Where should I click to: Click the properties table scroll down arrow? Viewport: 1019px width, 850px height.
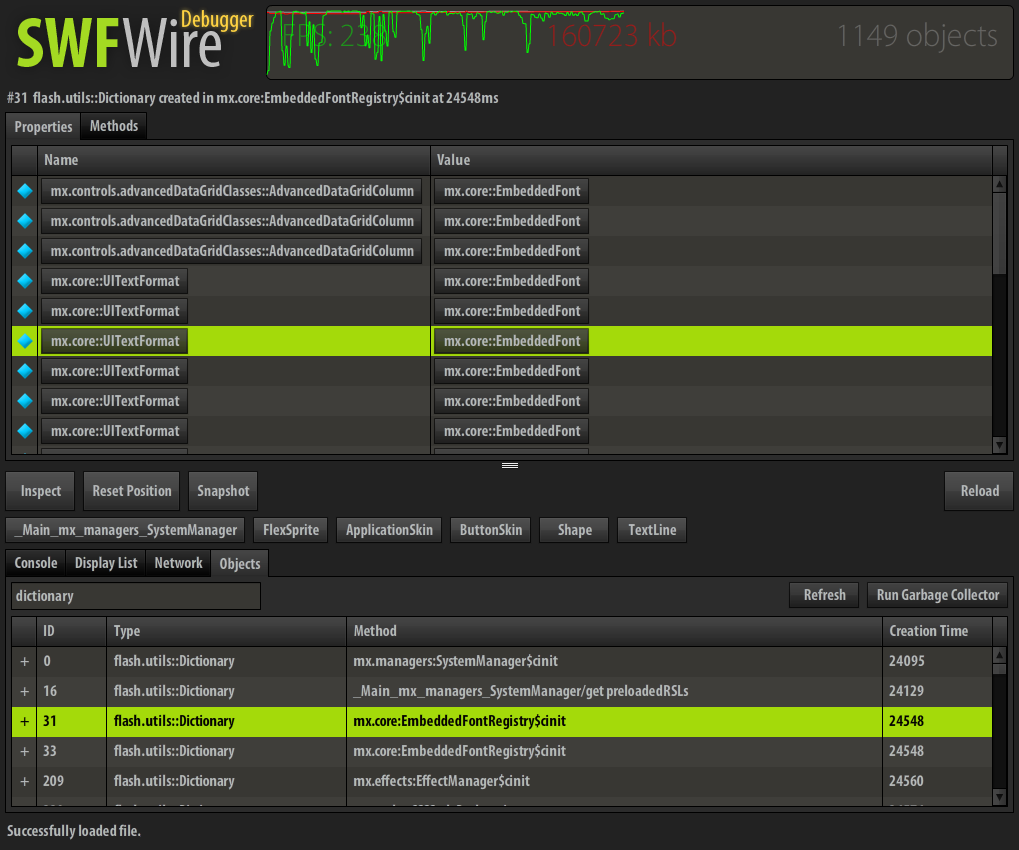tap(1000, 445)
